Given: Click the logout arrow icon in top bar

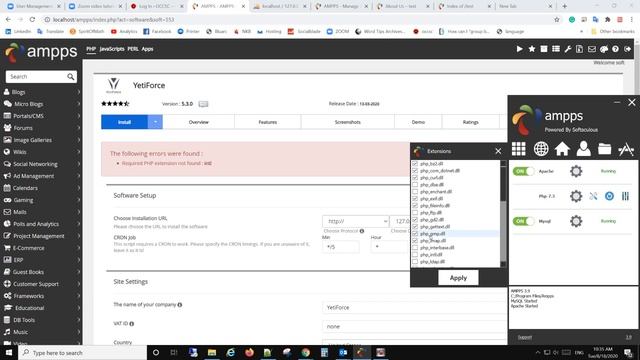Looking at the screenshot, I should point(627,49).
